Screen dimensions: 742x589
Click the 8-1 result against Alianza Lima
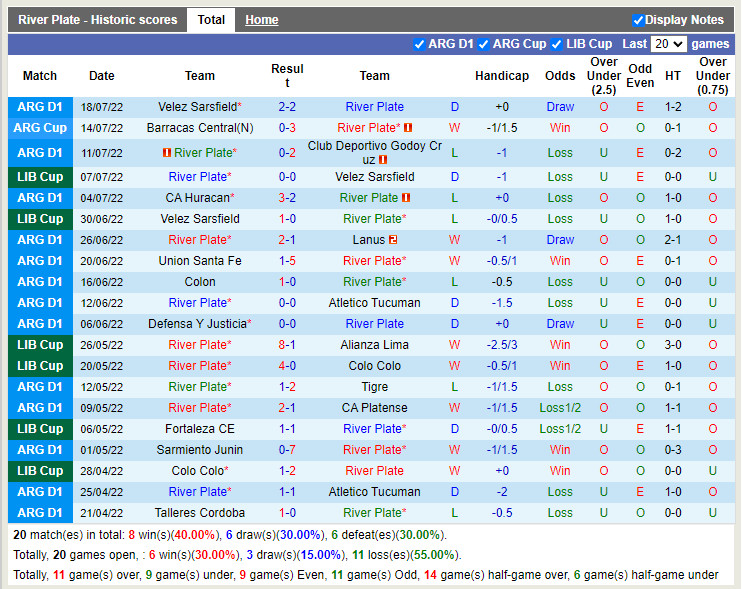[x=287, y=345]
